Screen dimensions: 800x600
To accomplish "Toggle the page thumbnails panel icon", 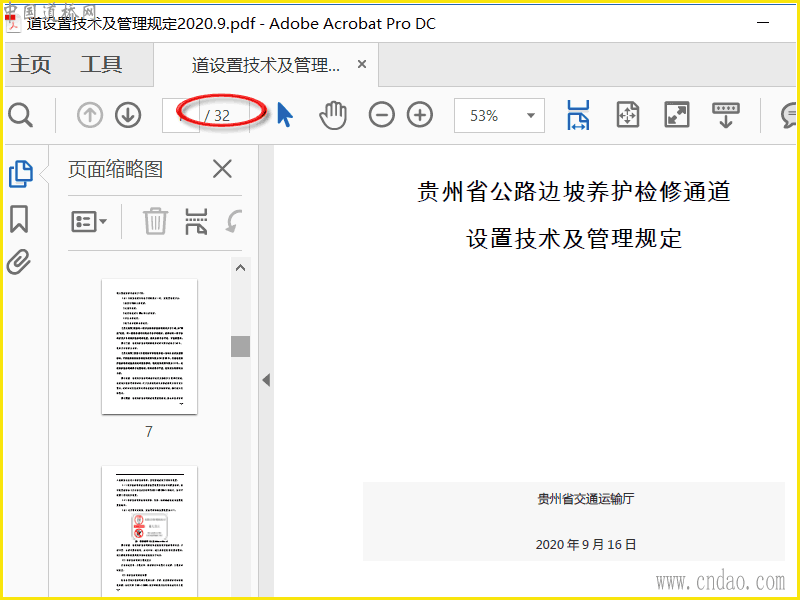I will coord(21,174).
